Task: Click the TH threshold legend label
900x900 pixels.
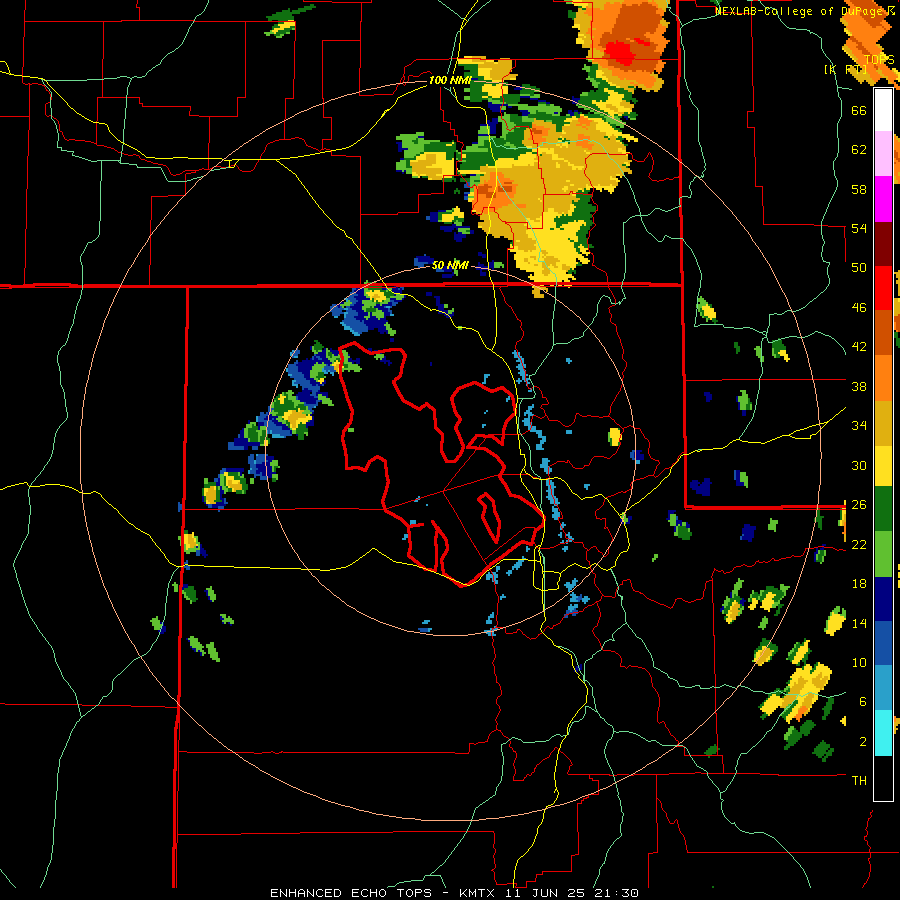Action: point(859,781)
